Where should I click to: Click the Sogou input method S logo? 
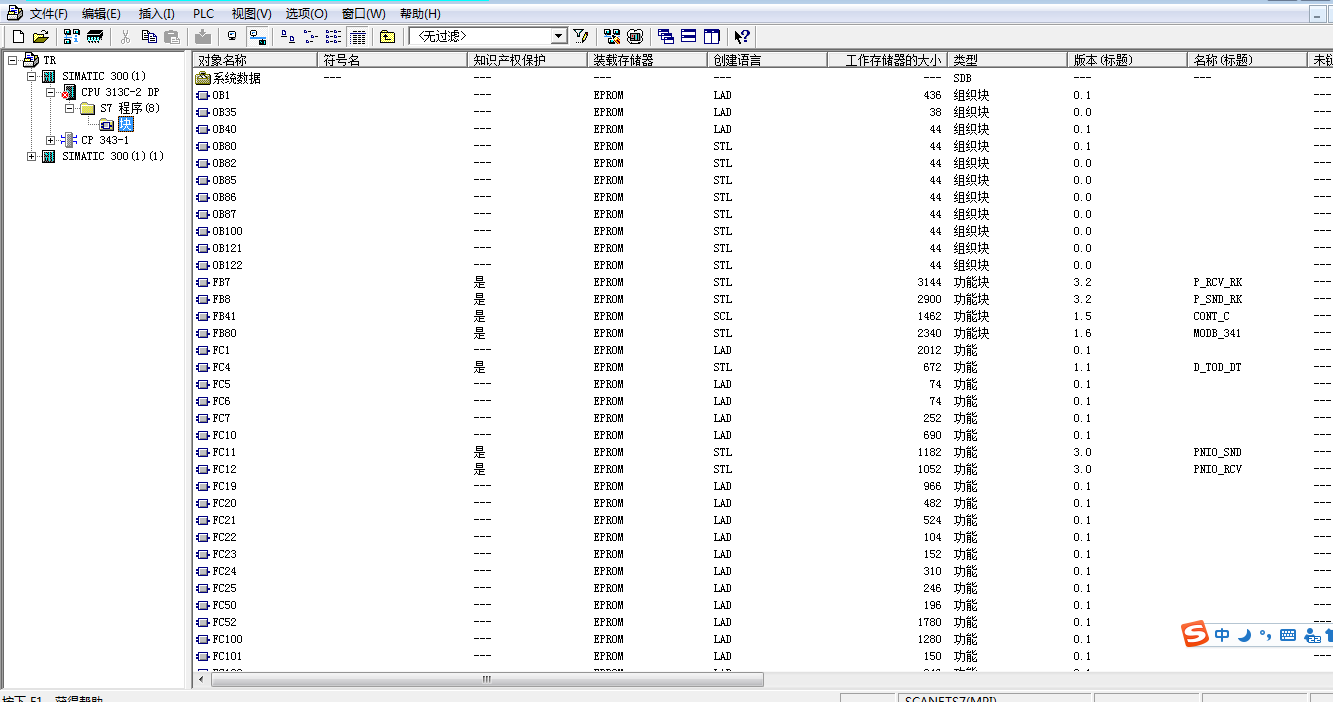click(1195, 635)
